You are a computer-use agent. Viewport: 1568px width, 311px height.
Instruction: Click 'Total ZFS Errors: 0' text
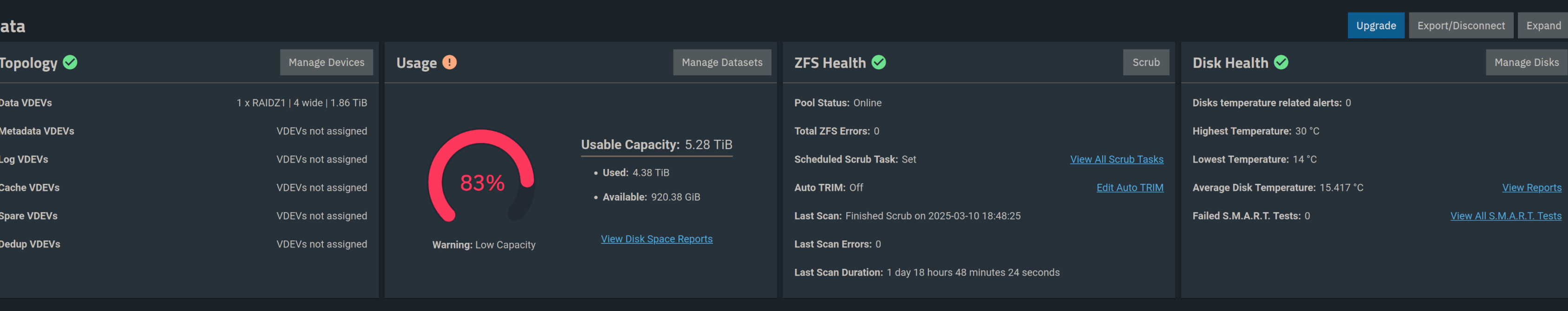(836, 131)
